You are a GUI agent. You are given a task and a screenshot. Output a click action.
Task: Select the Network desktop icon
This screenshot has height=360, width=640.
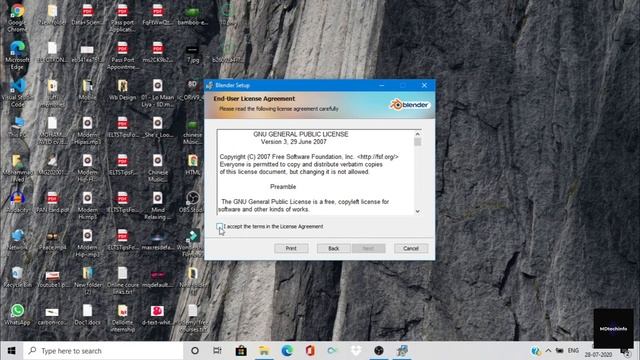17,239
